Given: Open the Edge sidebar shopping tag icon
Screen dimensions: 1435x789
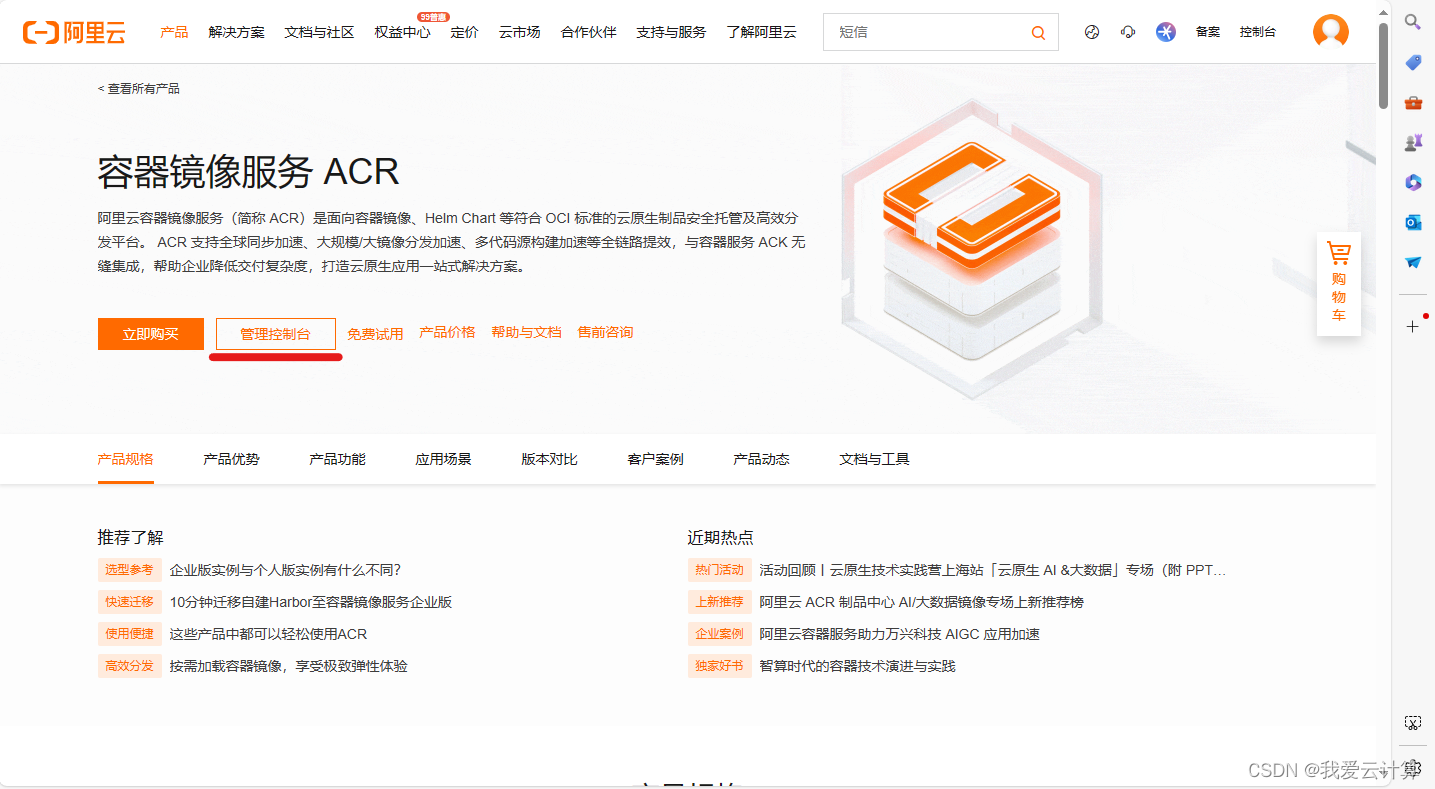Looking at the screenshot, I should (x=1413, y=62).
